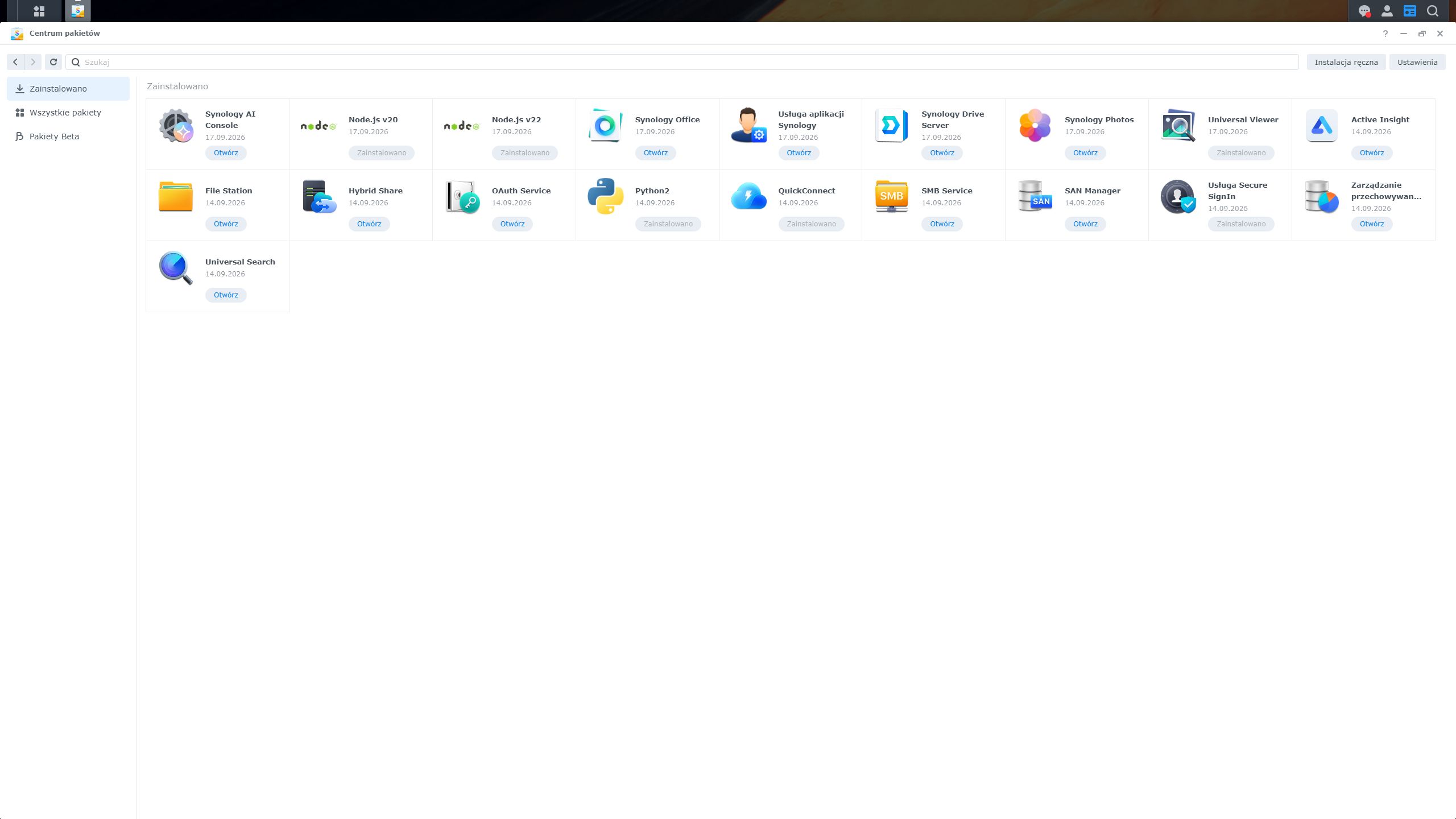Switch to Wszystkie pakiety sidebar tab
This screenshot has width=1456, height=819.
(x=68, y=113)
